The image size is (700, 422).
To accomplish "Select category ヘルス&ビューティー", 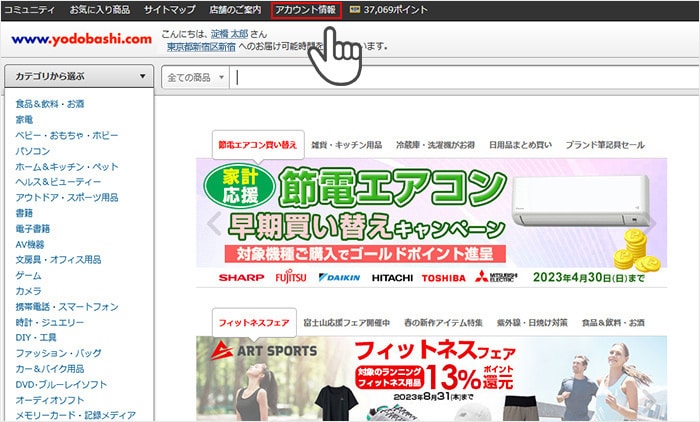I will point(58,182).
